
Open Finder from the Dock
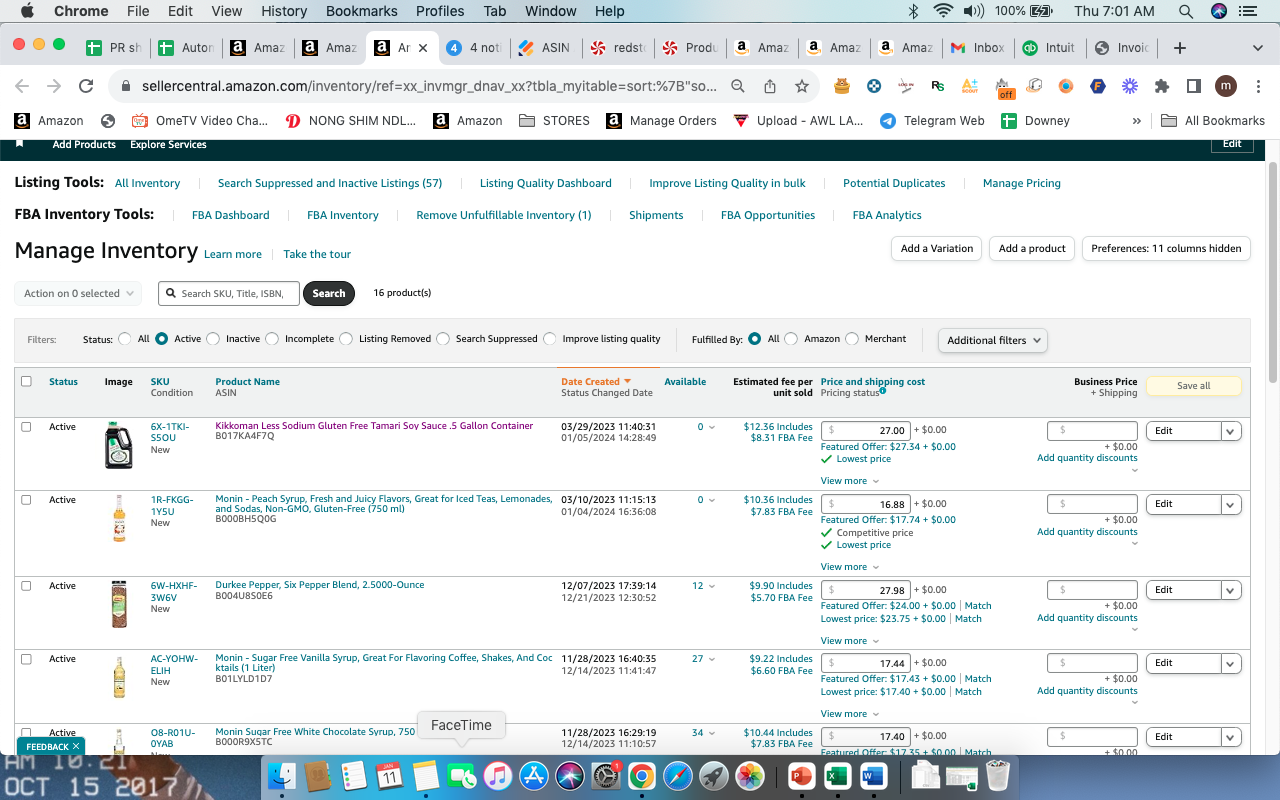coord(284,776)
